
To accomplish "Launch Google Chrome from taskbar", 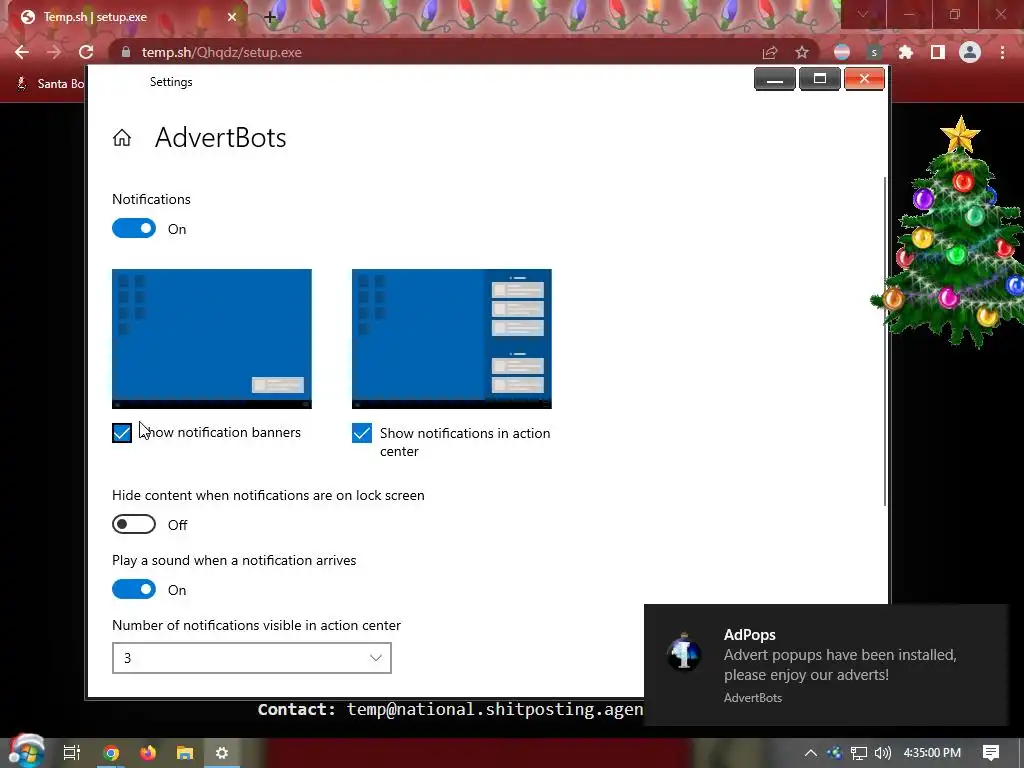I will pos(111,753).
